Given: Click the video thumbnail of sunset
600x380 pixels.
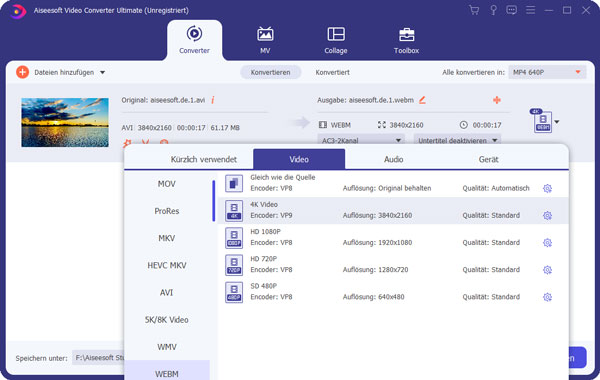Looking at the screenshot, I should point(65,122).
